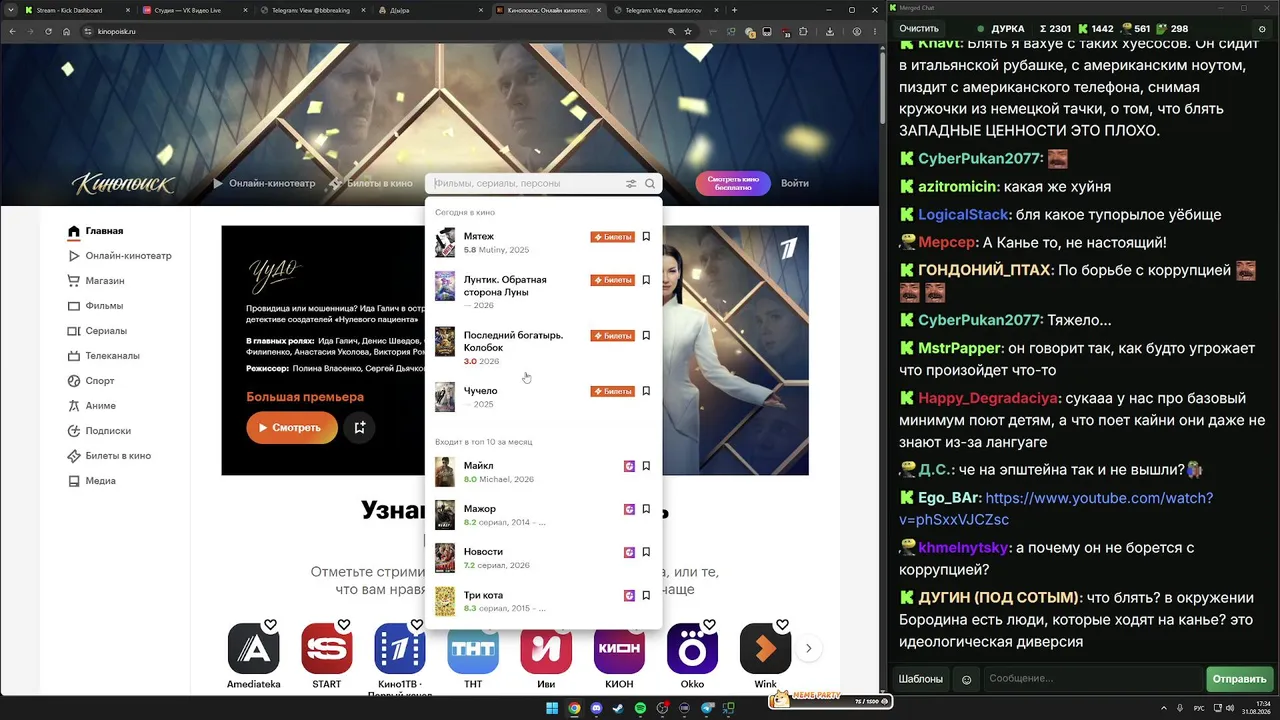Open the Windows Start menu
The image size is (1280, 720).
551,708
